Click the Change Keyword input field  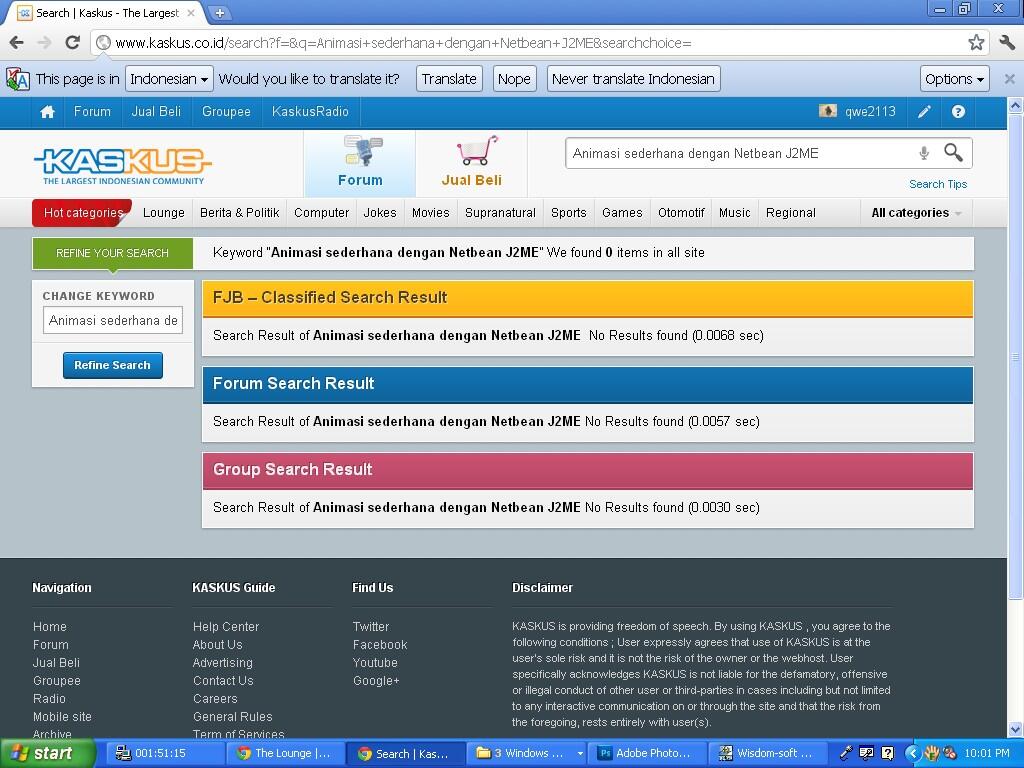pos(113,321)
